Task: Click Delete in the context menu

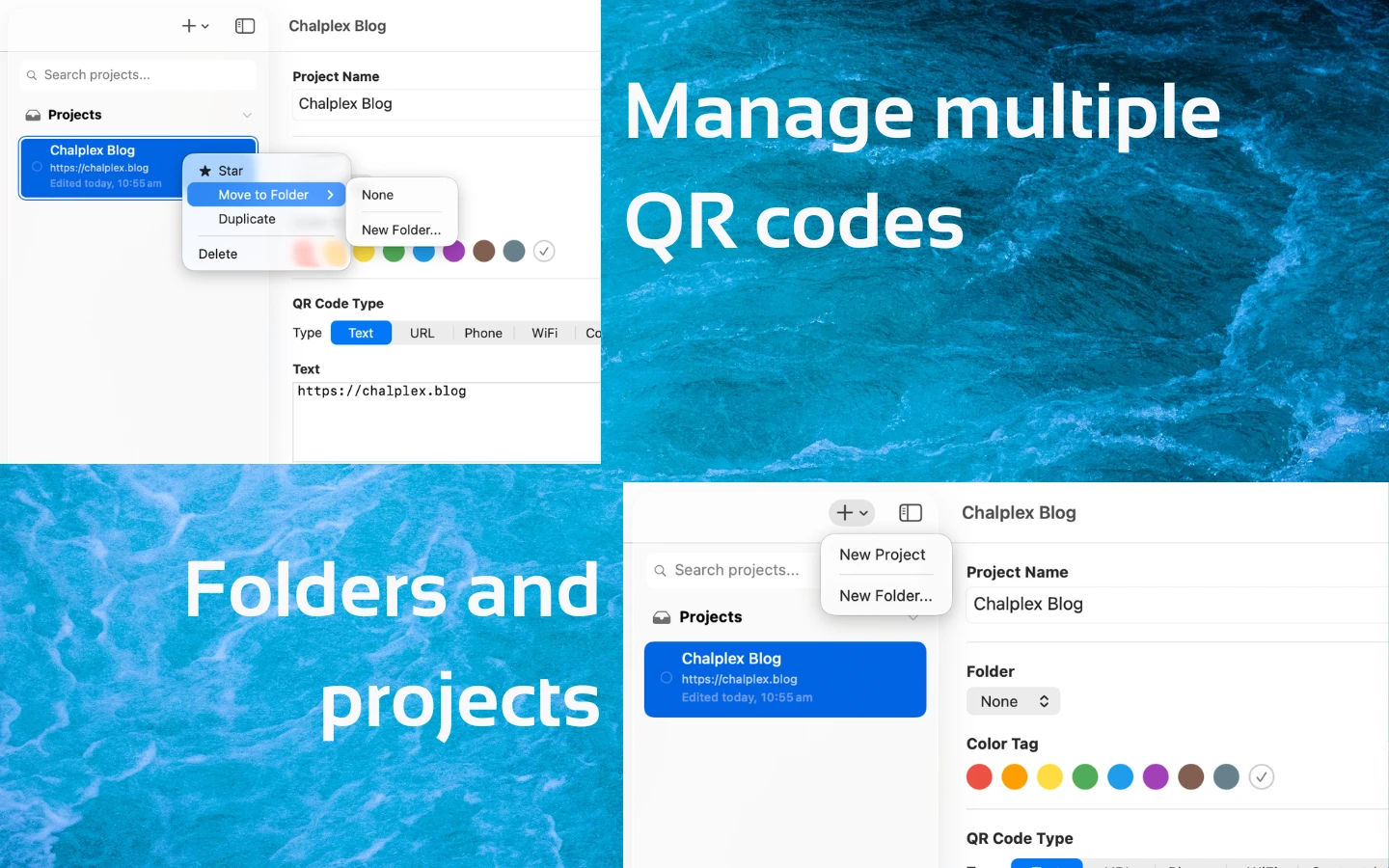Action: pyautogui.click(x=218, y=254)
